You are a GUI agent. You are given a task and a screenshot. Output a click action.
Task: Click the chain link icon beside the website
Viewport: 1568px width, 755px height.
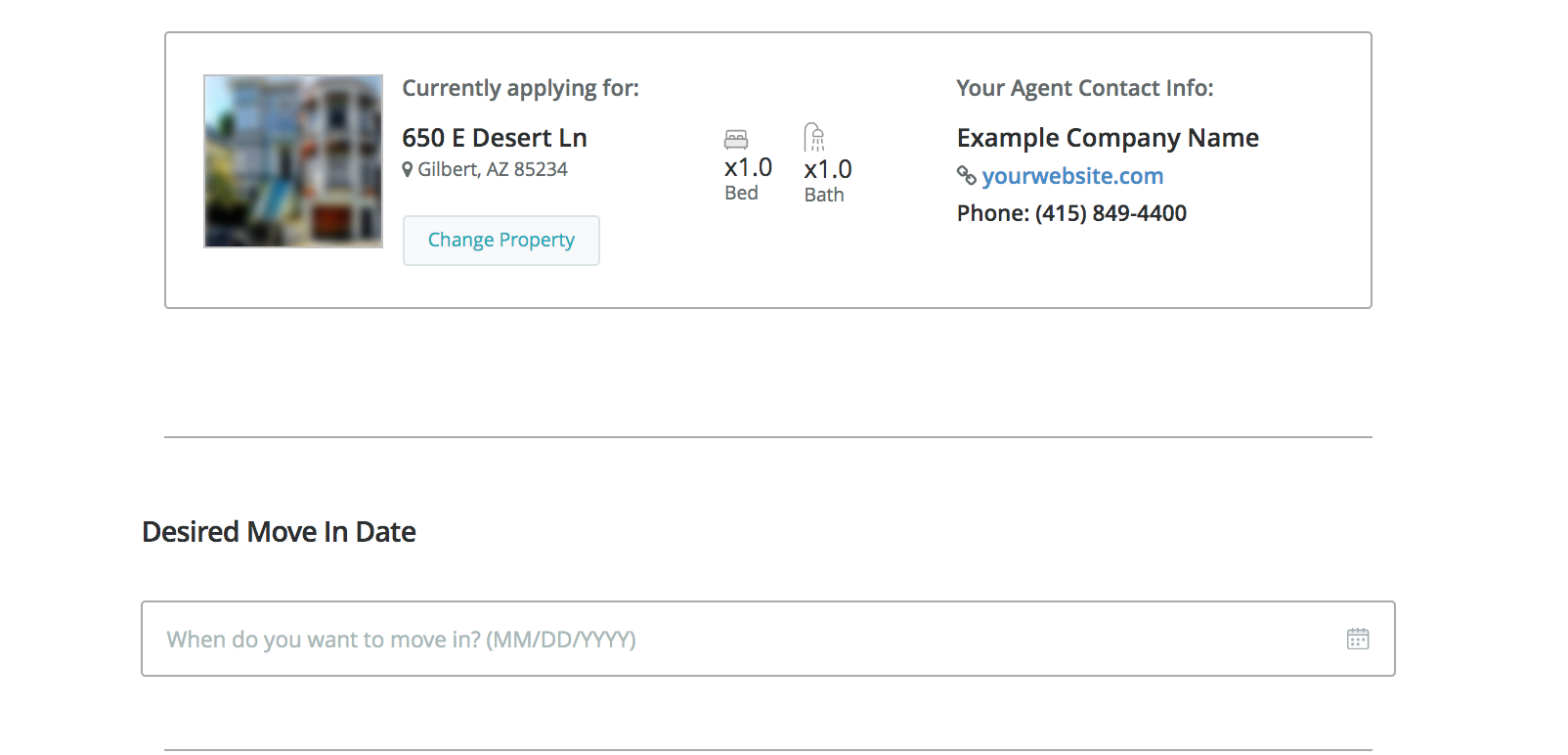click(x=966, y=176)
